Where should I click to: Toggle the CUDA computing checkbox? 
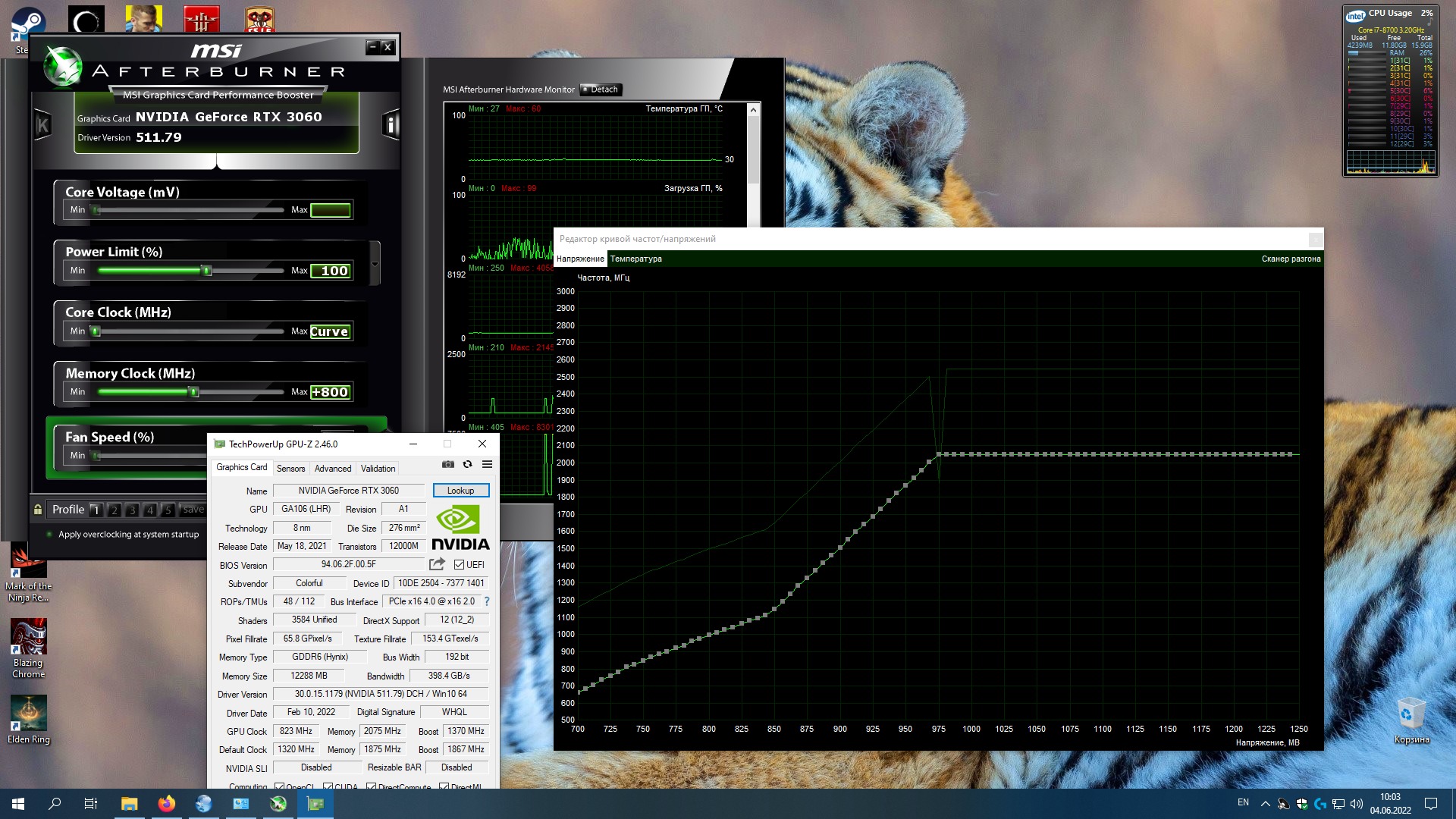click(x=328, y=786)
